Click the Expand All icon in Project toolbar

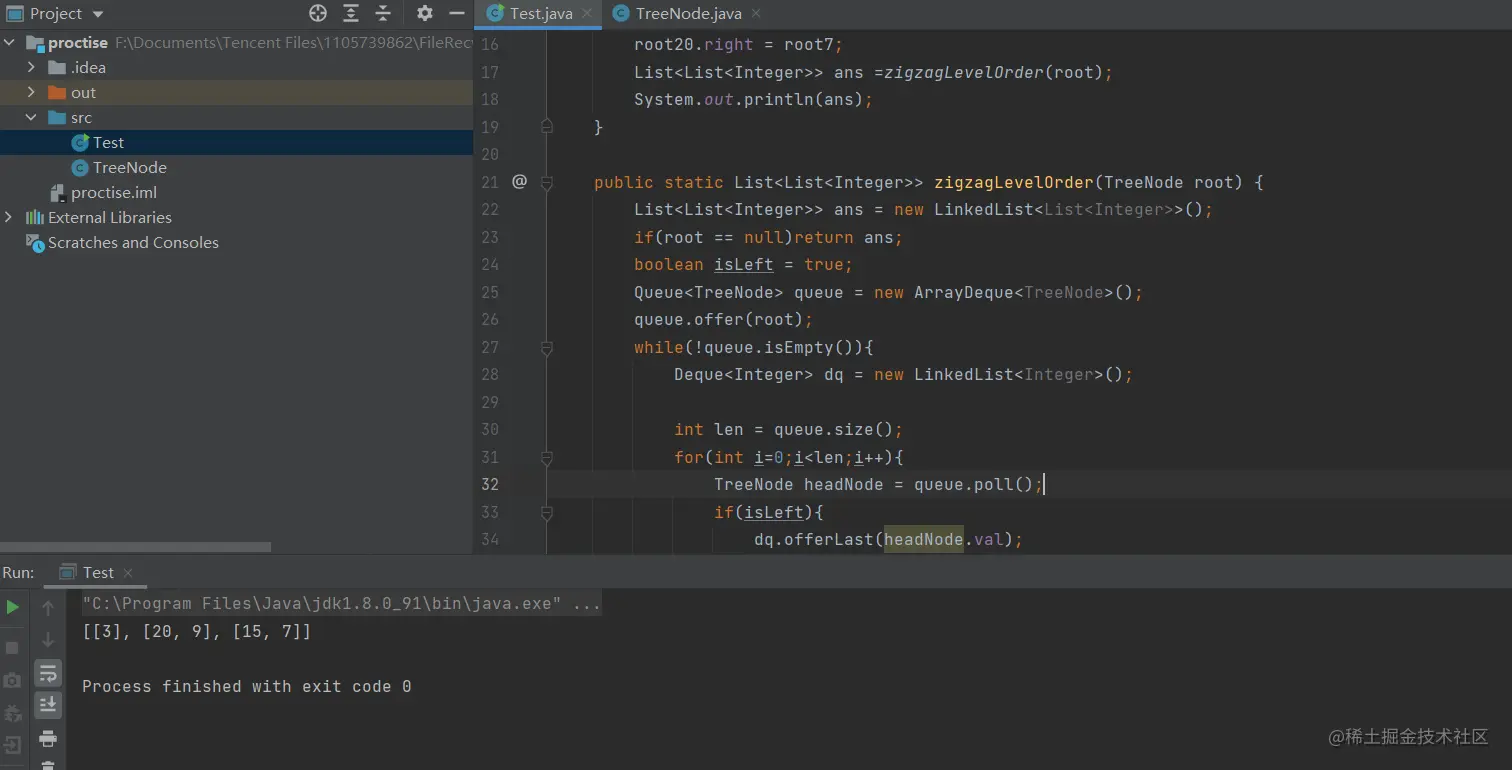(351, 13)
